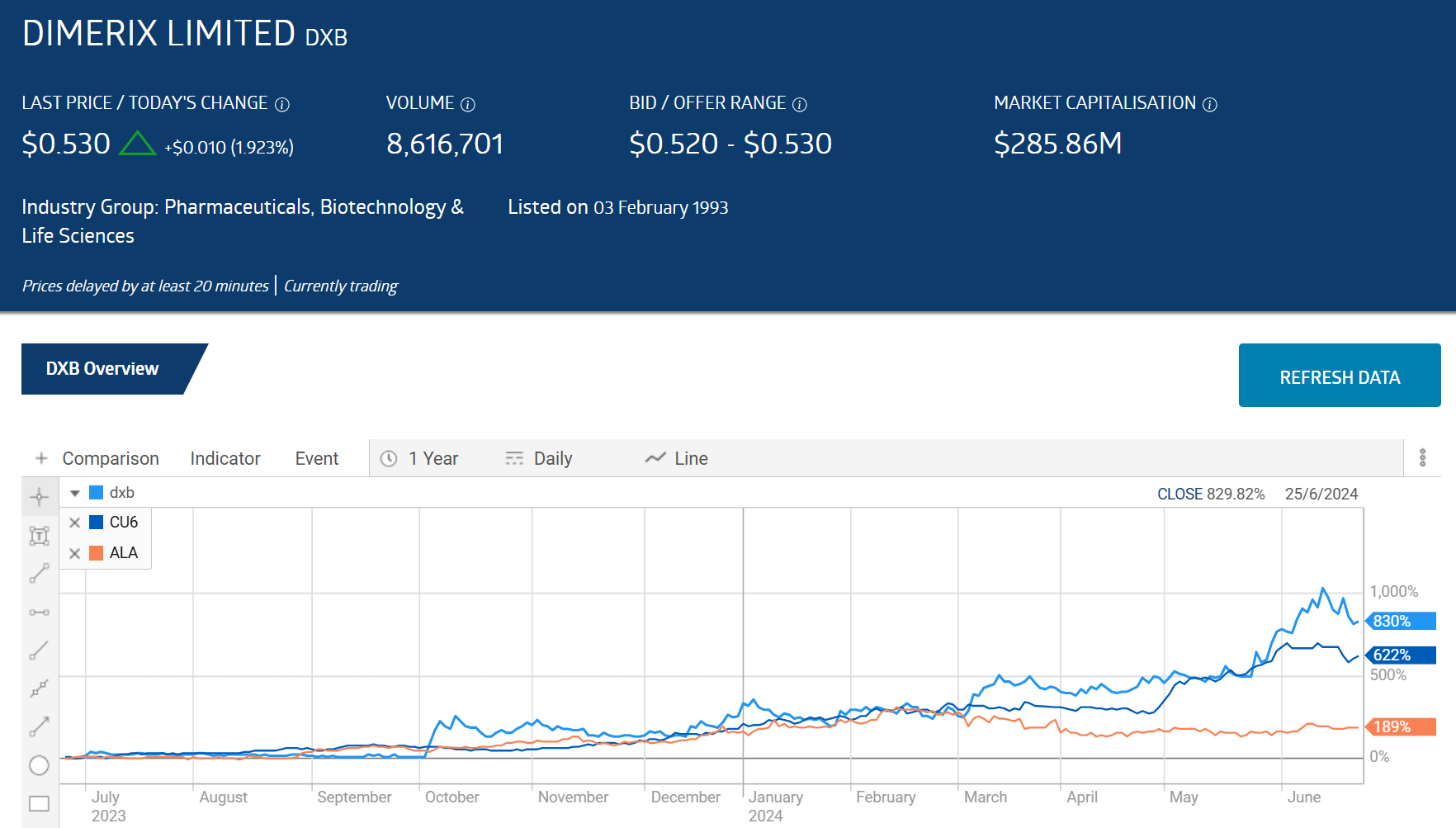The height and width of the screenshot is (828, 1456).
Task: Open the Indicator menu
Action: (x=225, y=458)
